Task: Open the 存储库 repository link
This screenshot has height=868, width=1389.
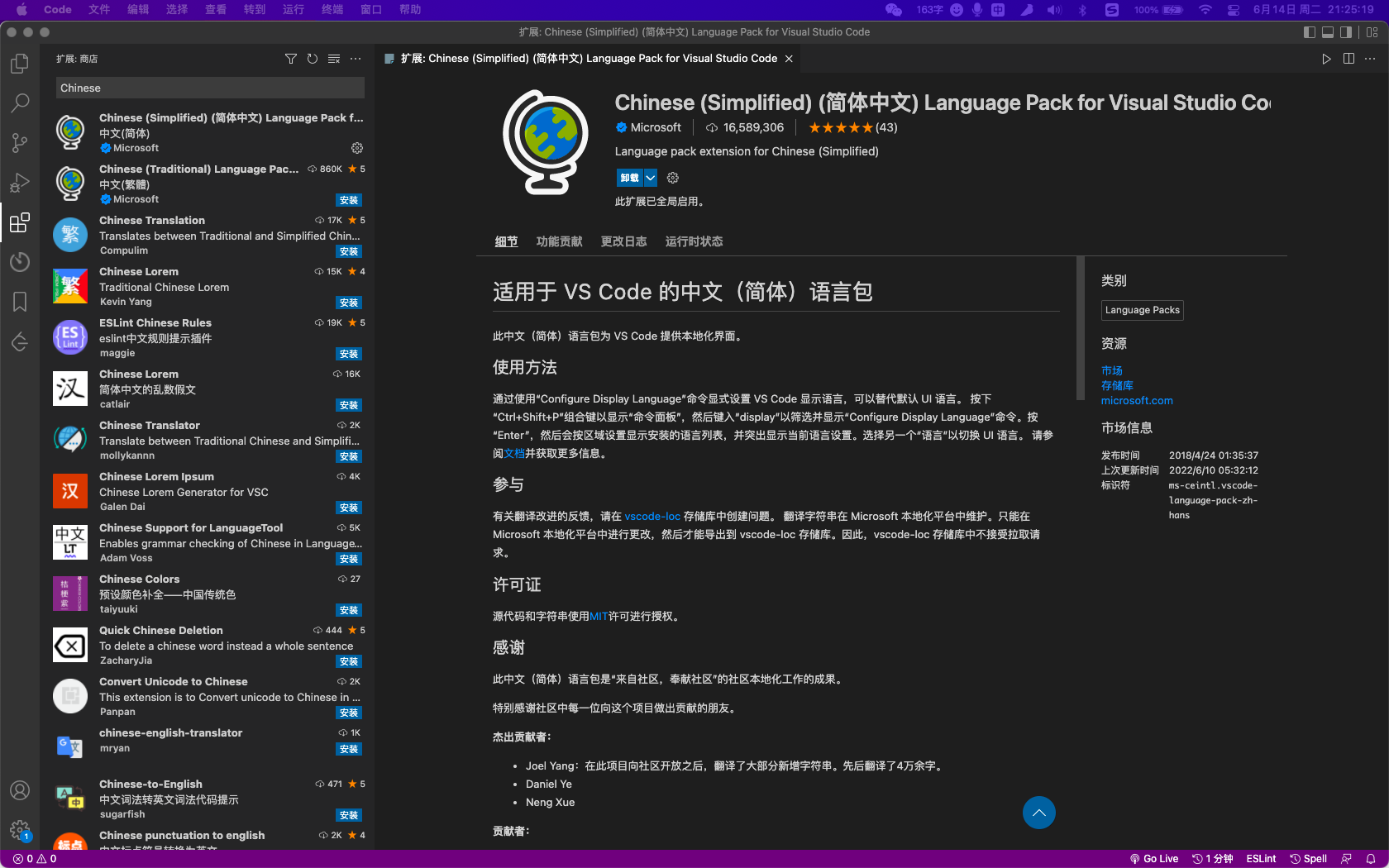Action: point(1117,385)
